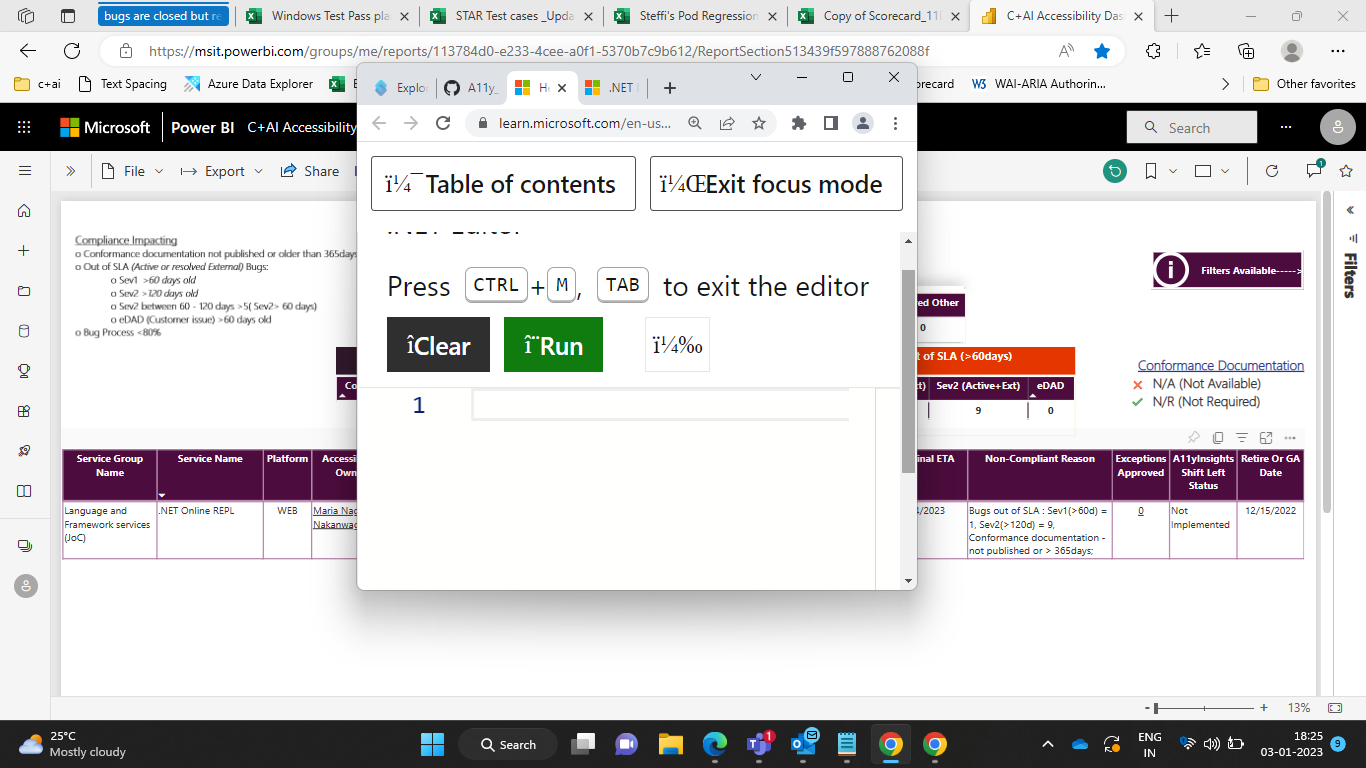Image resolution: width=1366 pixels, height=768 pixels.
Task: Favorite this report using the star icon
Action: (1346, 170)
